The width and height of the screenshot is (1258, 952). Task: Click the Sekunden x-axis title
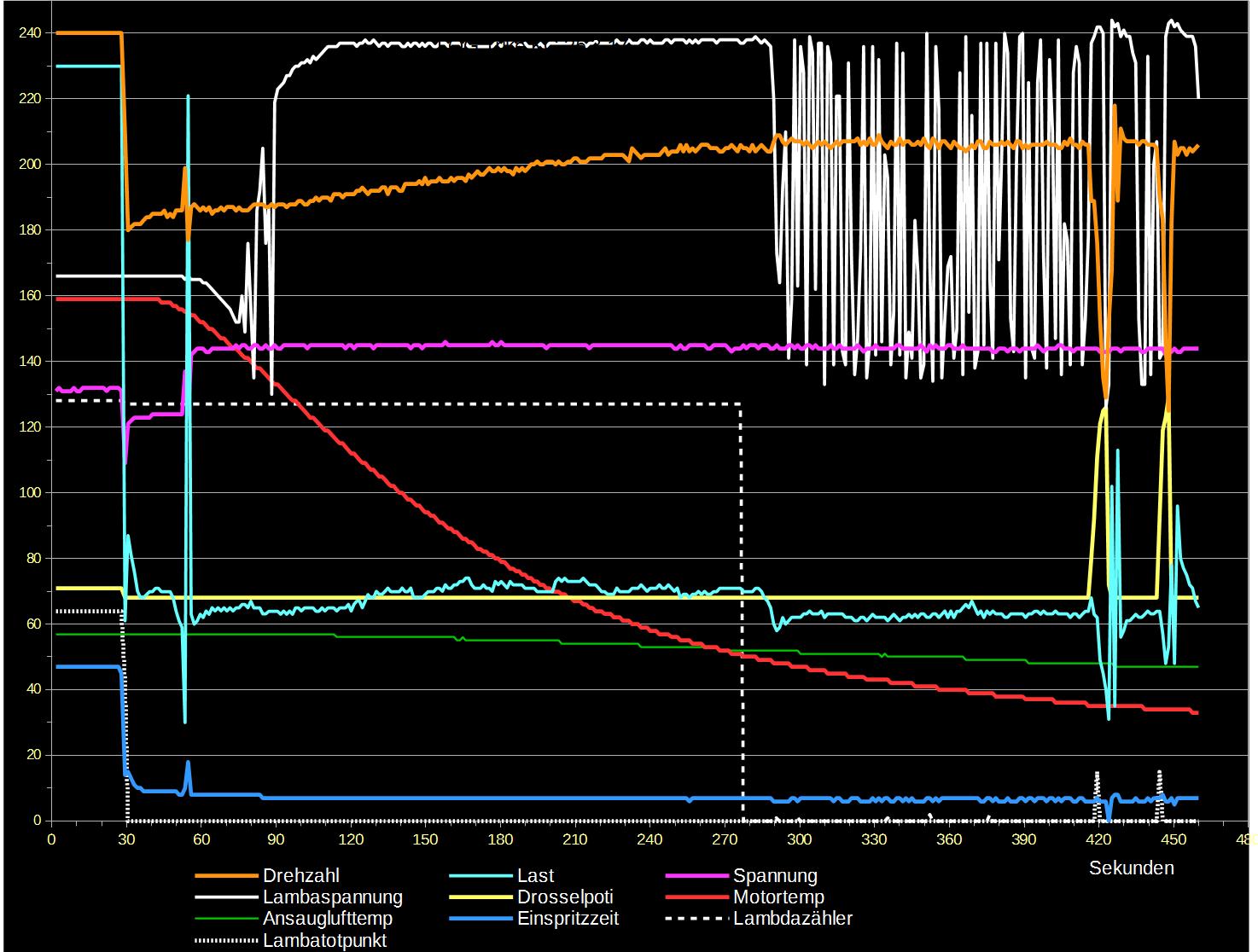click(1131, 868)
